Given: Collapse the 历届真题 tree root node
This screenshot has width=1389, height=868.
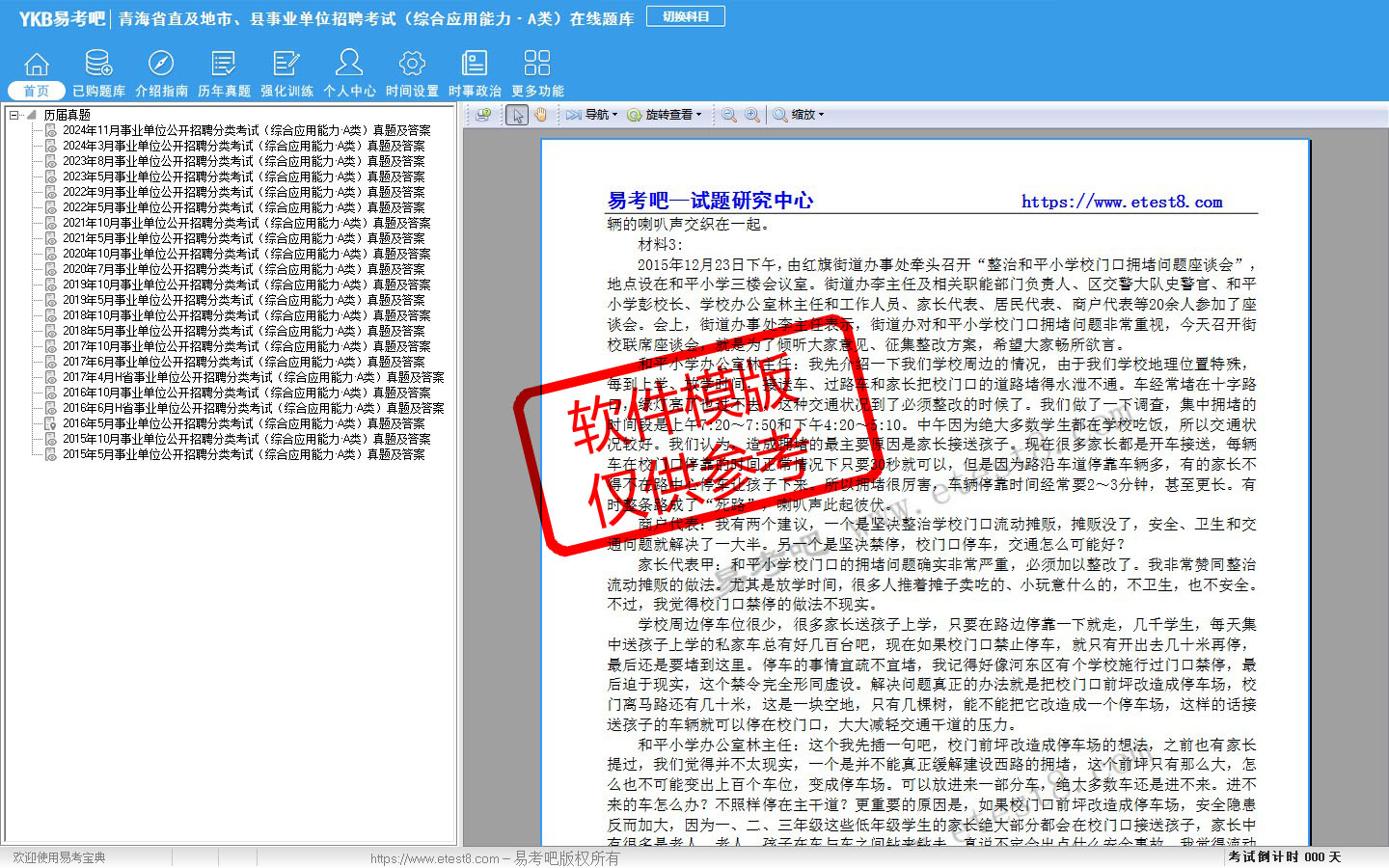Looking at the screenshot, I should point(14,115).
